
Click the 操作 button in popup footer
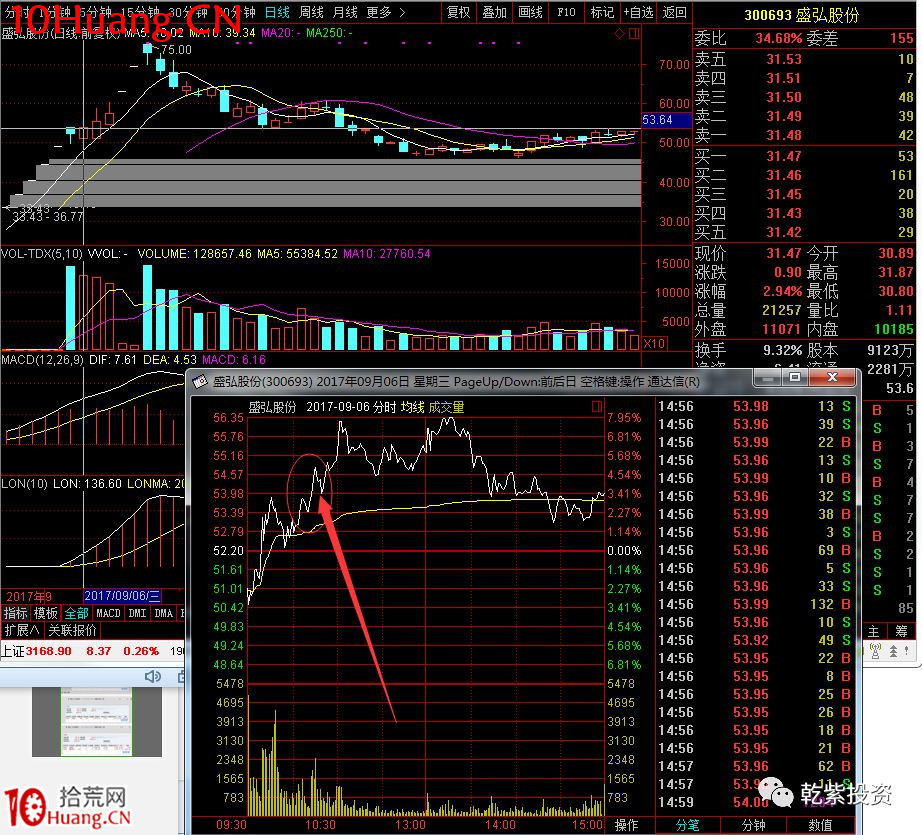[x=627, y=826]
